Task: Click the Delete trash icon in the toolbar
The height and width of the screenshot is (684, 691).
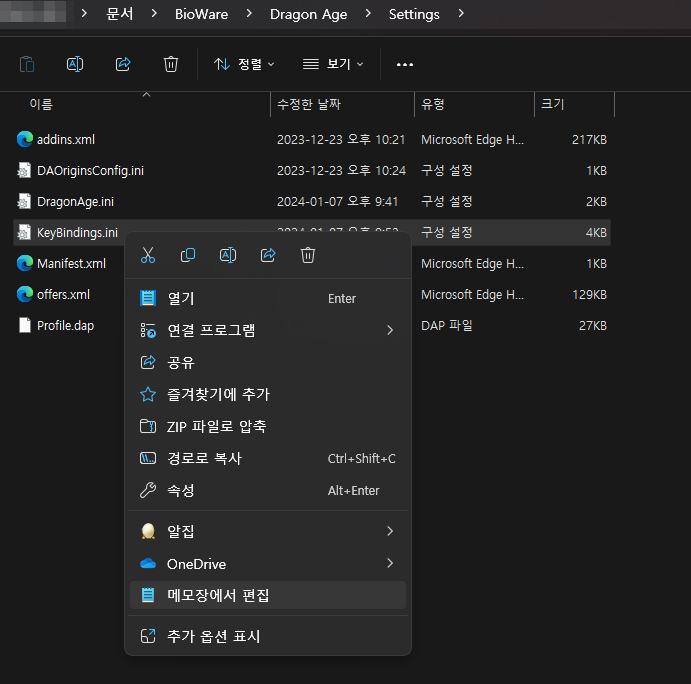Action: tap(171, 64)
